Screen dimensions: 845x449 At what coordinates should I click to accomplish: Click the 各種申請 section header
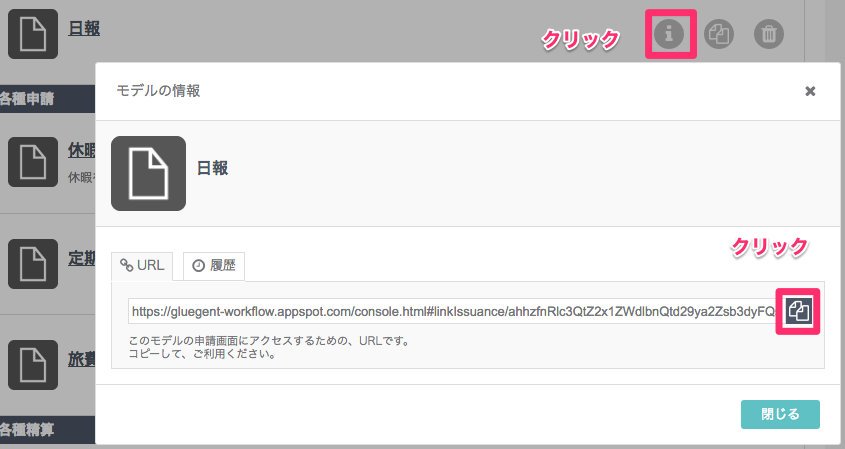[x=47, y=99]
